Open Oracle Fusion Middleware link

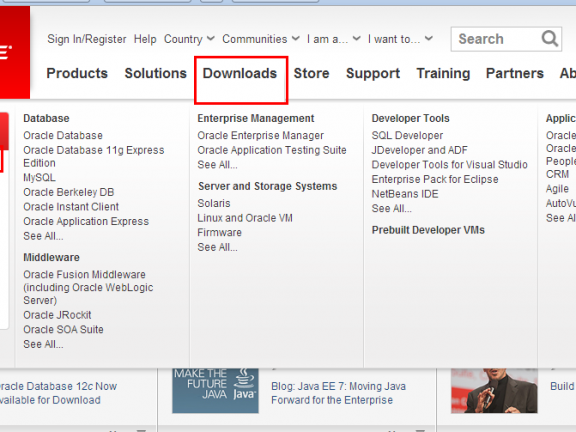(88, 287)
